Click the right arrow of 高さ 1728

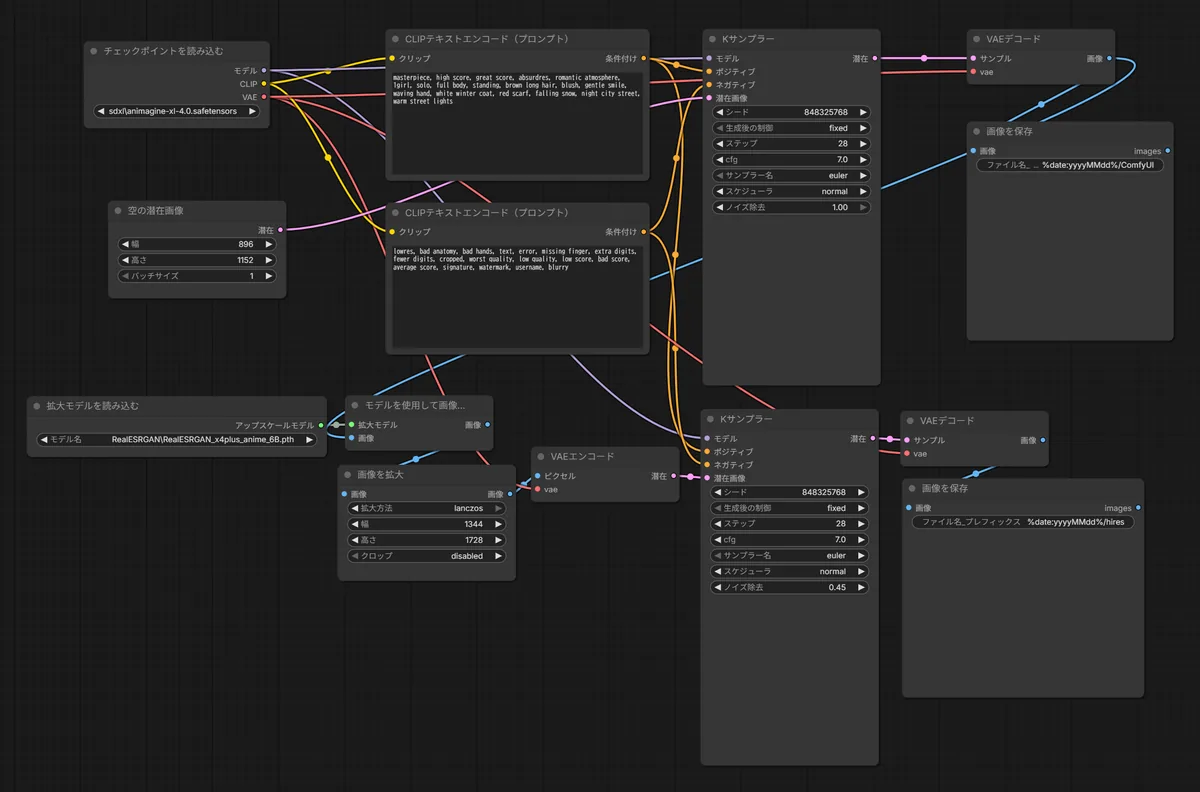pos(500,540)
